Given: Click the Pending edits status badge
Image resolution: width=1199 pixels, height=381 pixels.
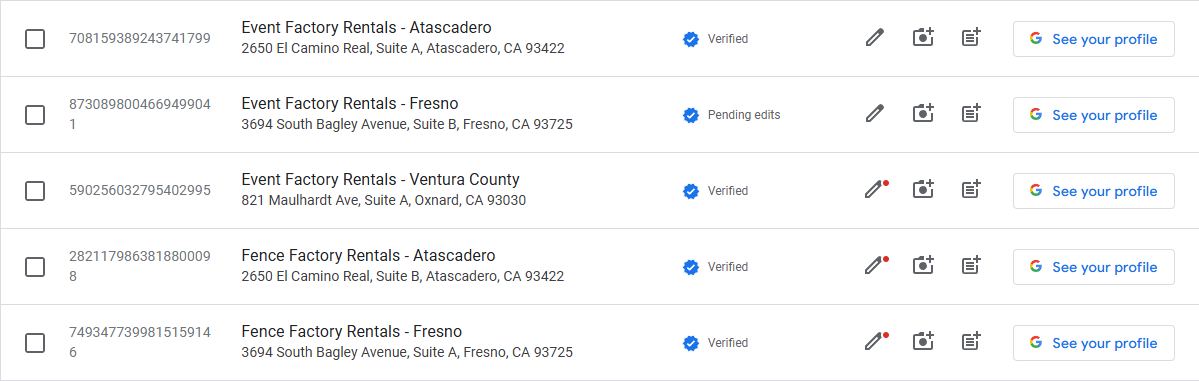Looking at the screenshot, I should 732,115.
